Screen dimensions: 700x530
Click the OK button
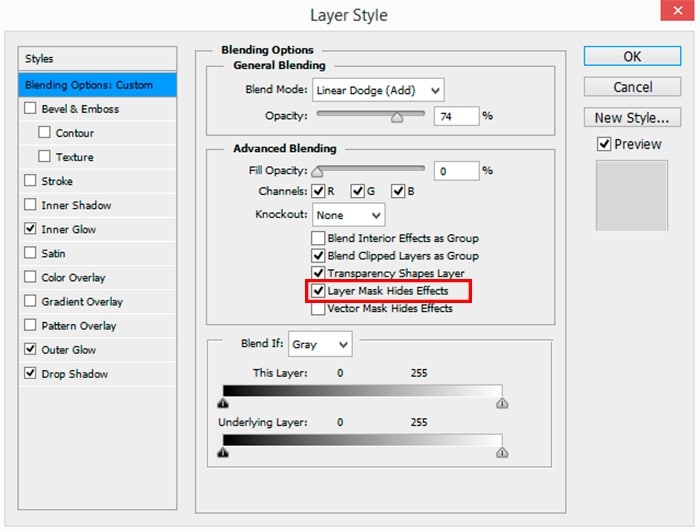[x=632, y=56]
